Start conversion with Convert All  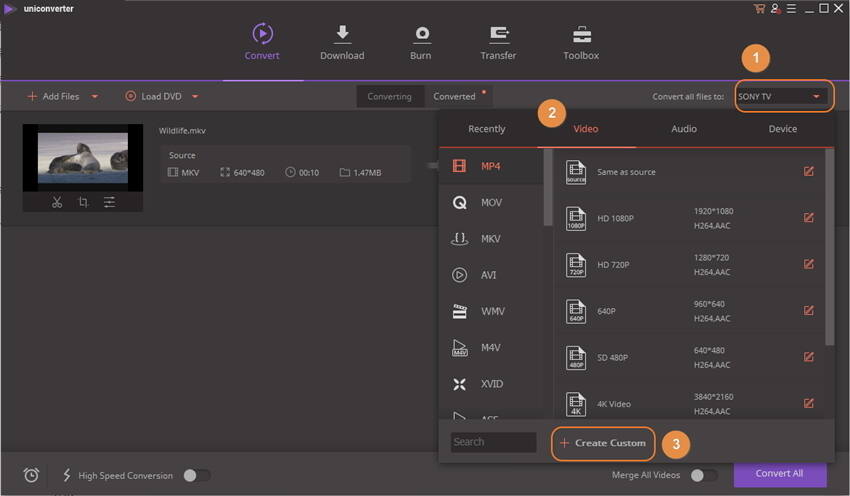pyautogui.click(x=780, y=474)
